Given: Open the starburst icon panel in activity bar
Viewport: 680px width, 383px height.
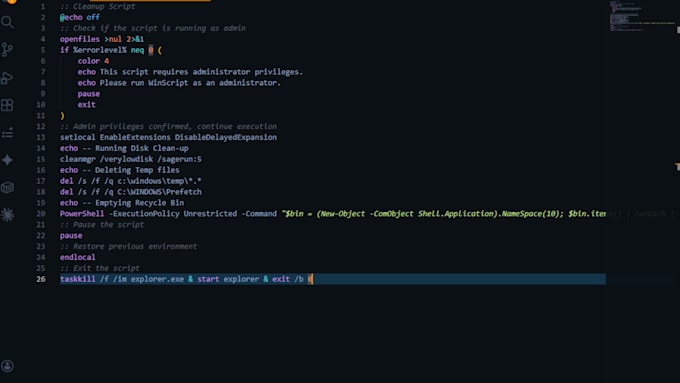Looking at the screenshot, I should coord(7,215).
